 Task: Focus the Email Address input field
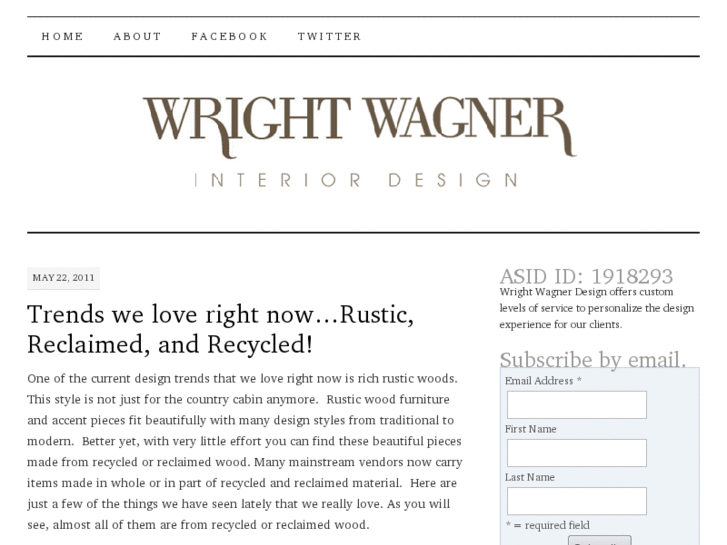tap(576, 404)
